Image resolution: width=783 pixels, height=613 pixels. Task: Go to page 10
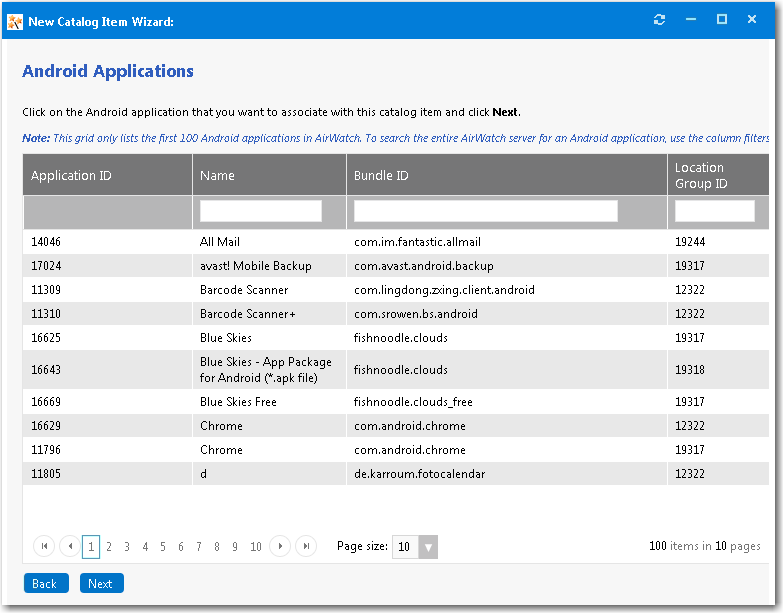point(256,547)
